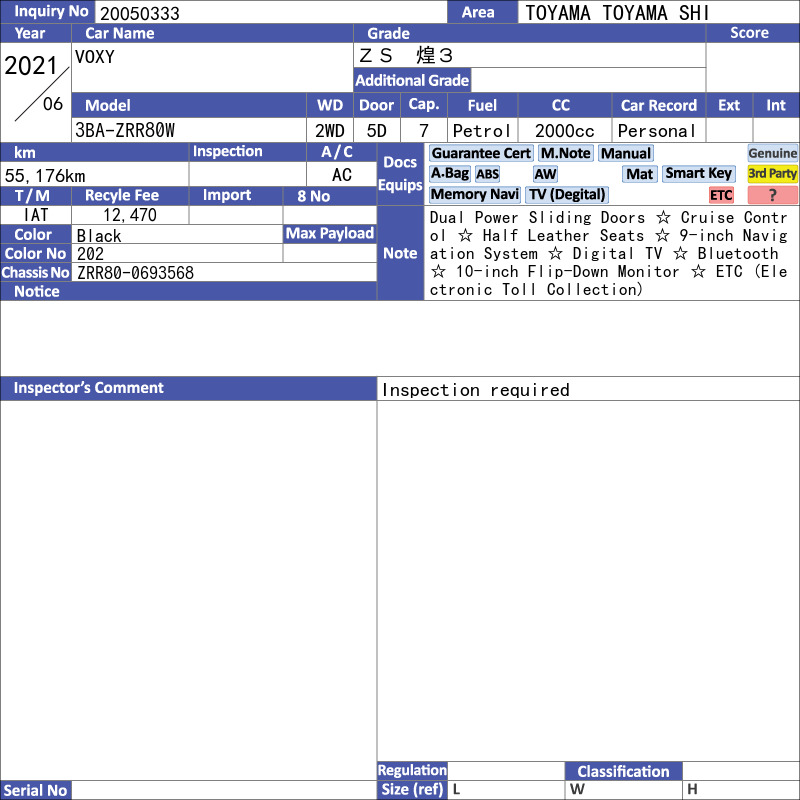Image resolution: width=800 pixels, height=800 pixels.
Task: Click the Note text about Dual Power Sliding Doors
Action: tap(609, 254)
